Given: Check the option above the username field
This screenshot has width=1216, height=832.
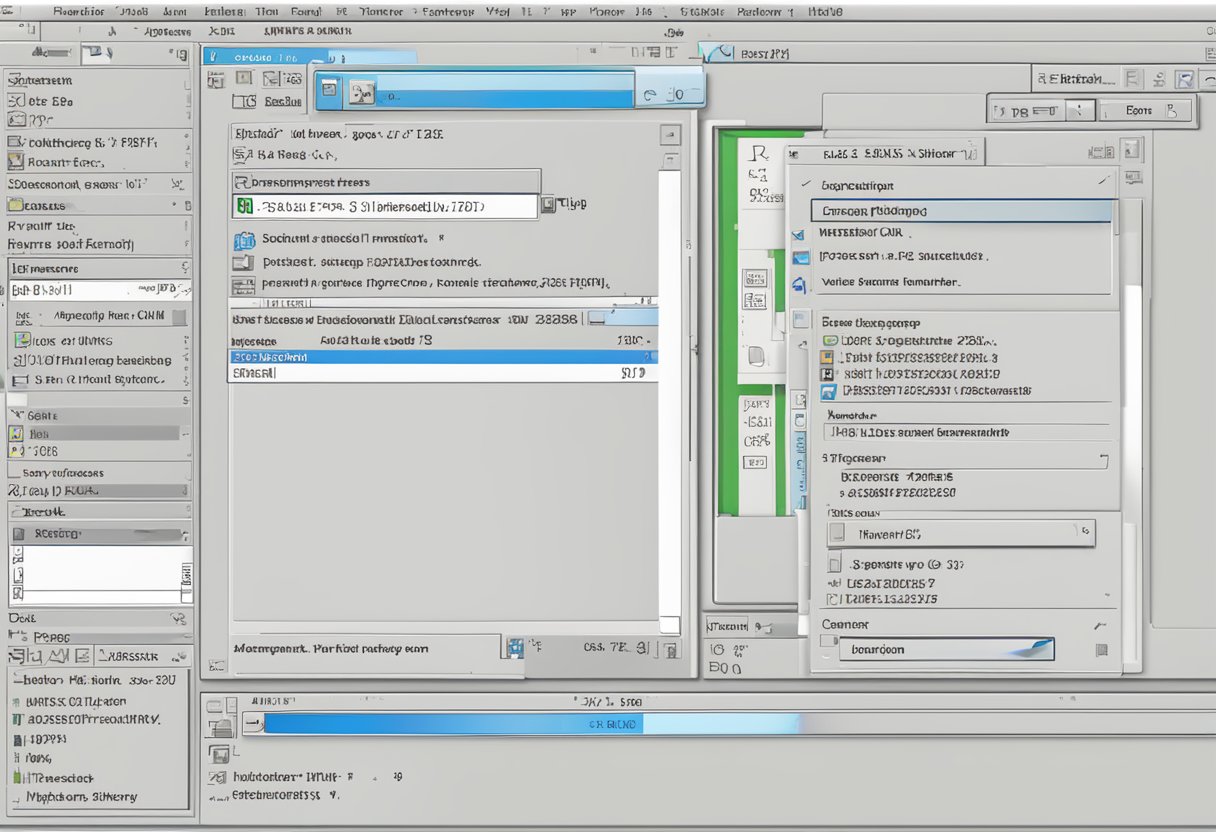Looking at the screenshot, I should point(828,391).
